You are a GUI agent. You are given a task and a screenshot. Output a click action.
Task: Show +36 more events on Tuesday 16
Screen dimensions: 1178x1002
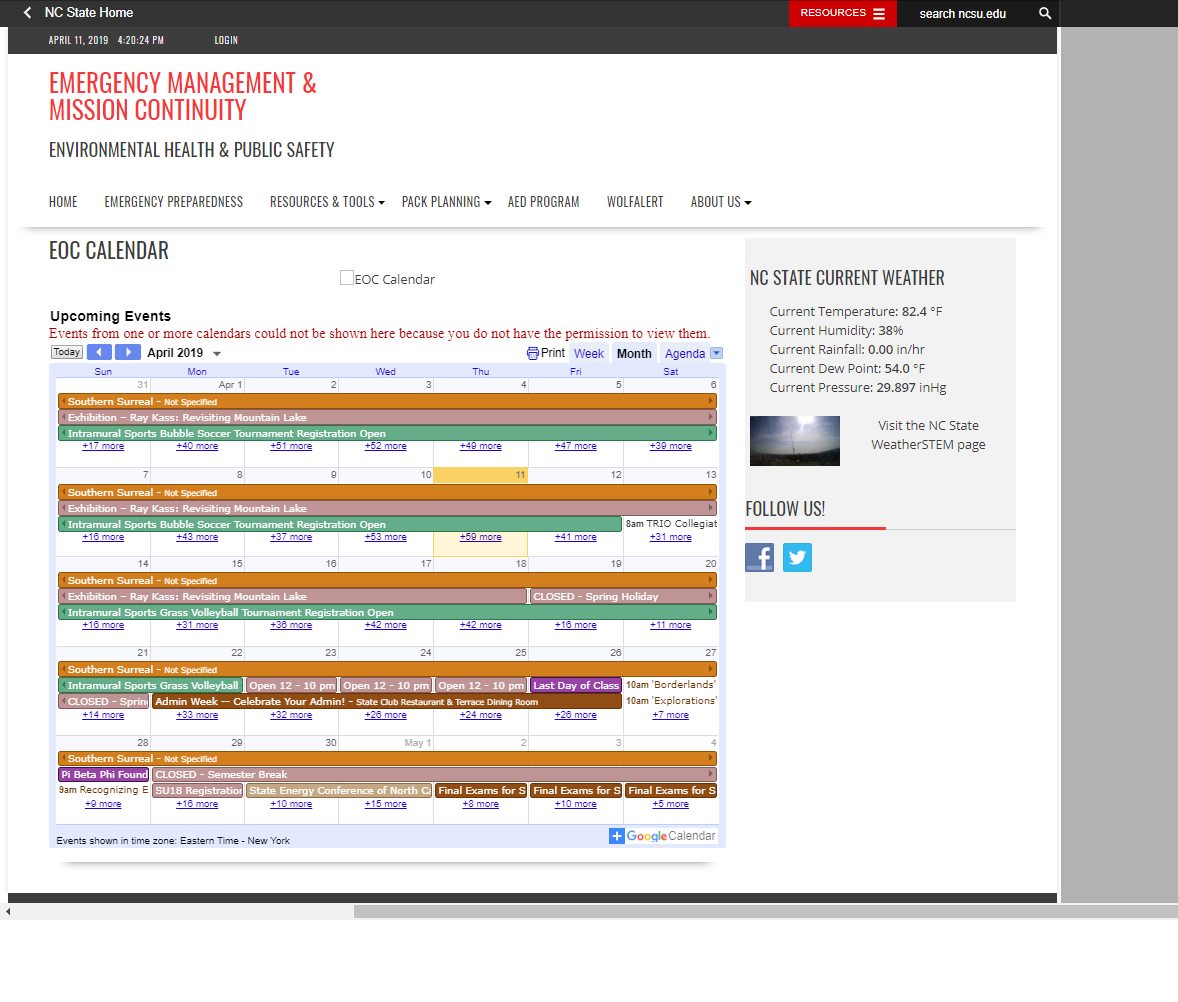(x=291, y=625)
